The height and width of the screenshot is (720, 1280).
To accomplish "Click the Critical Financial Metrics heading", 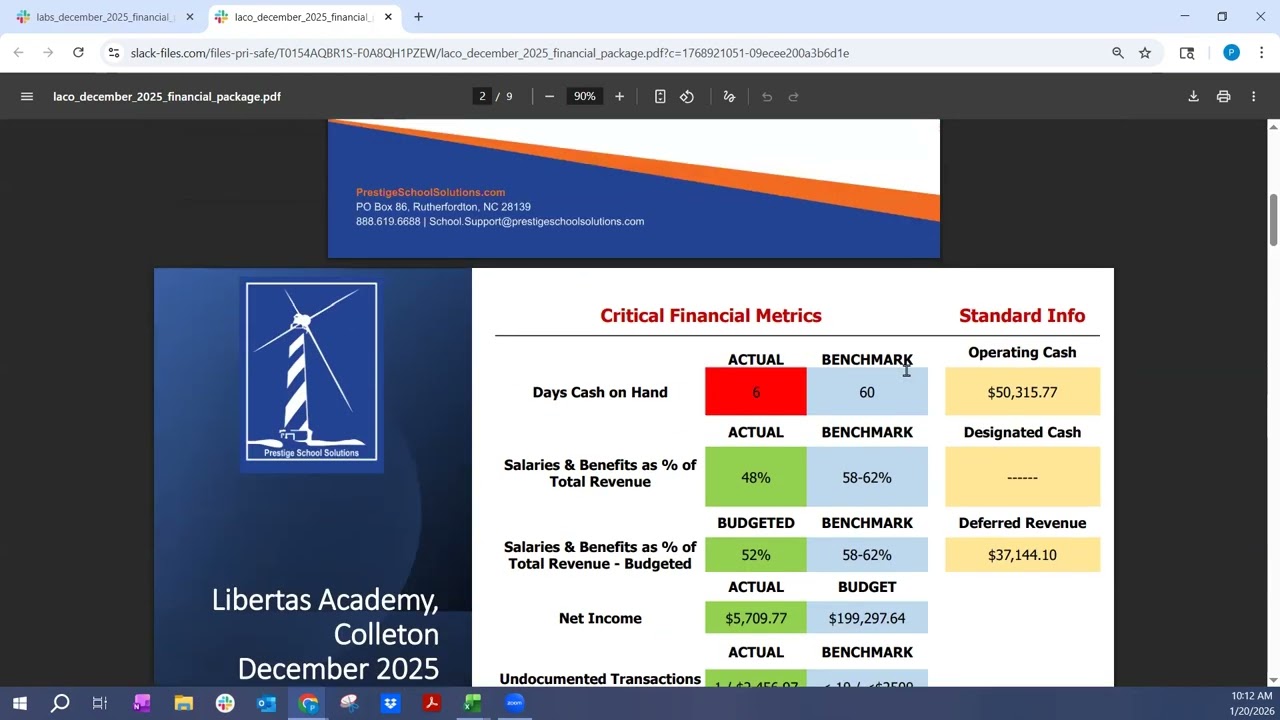I will (x=711, y=316).
